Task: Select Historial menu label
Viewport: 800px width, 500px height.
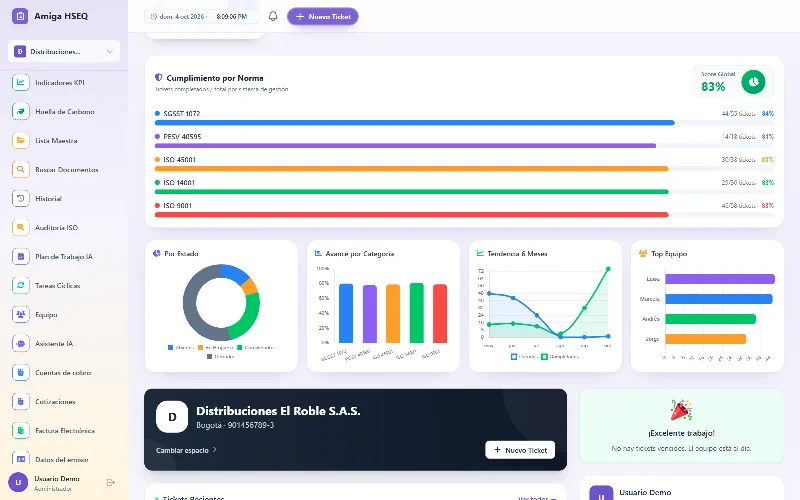Action: [x=48, y=198]
